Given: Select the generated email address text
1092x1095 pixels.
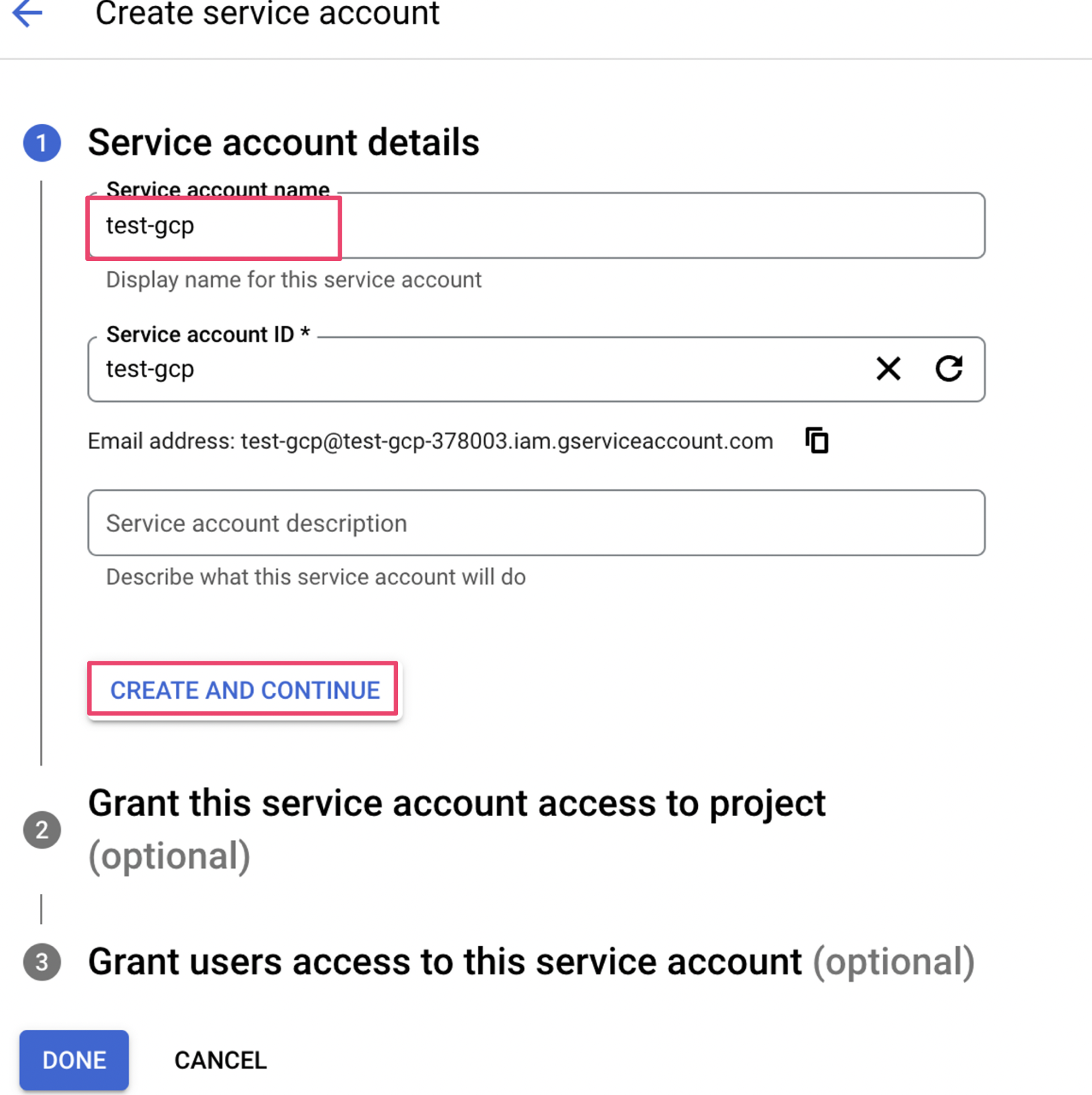Looking at the screenshot, I should pyautogui.click(x=507, y=441).
